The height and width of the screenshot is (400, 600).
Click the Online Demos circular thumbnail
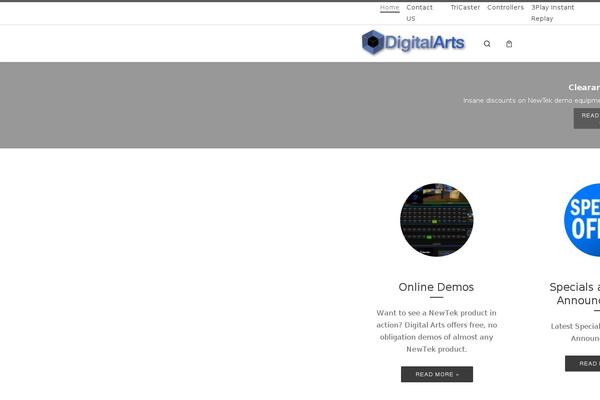[437, 220]
